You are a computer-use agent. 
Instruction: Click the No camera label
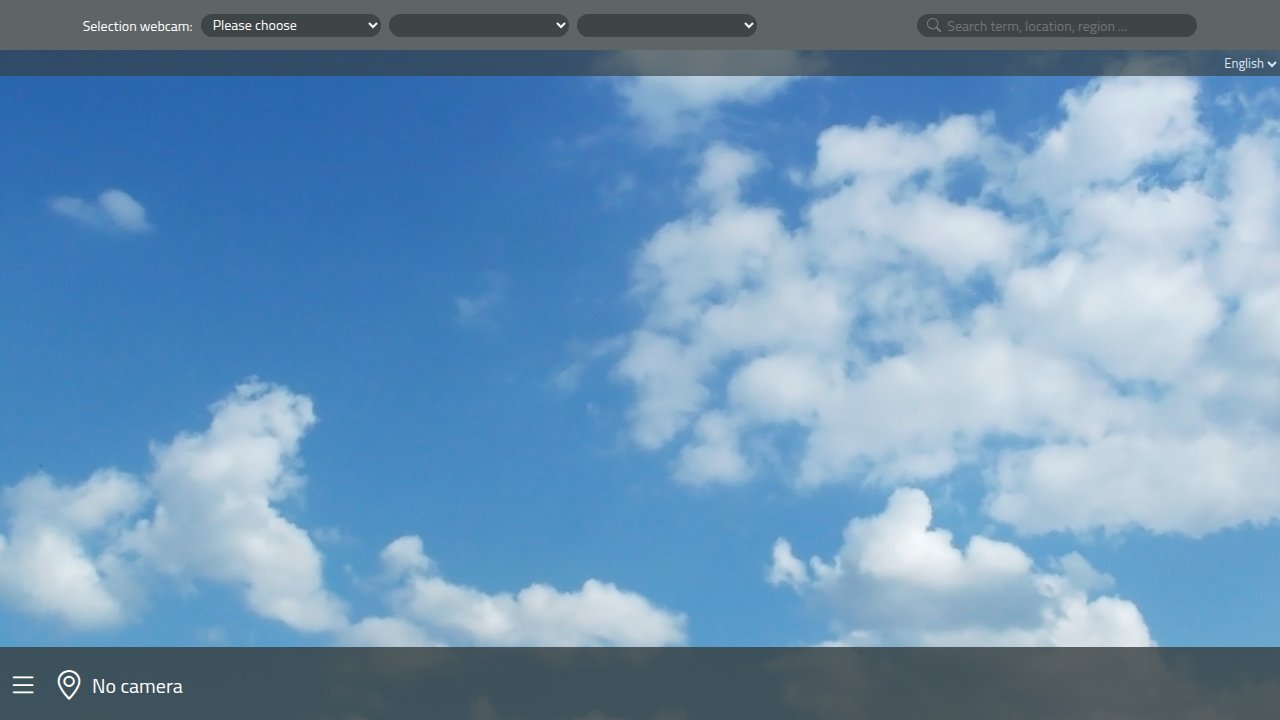[137, 686]
